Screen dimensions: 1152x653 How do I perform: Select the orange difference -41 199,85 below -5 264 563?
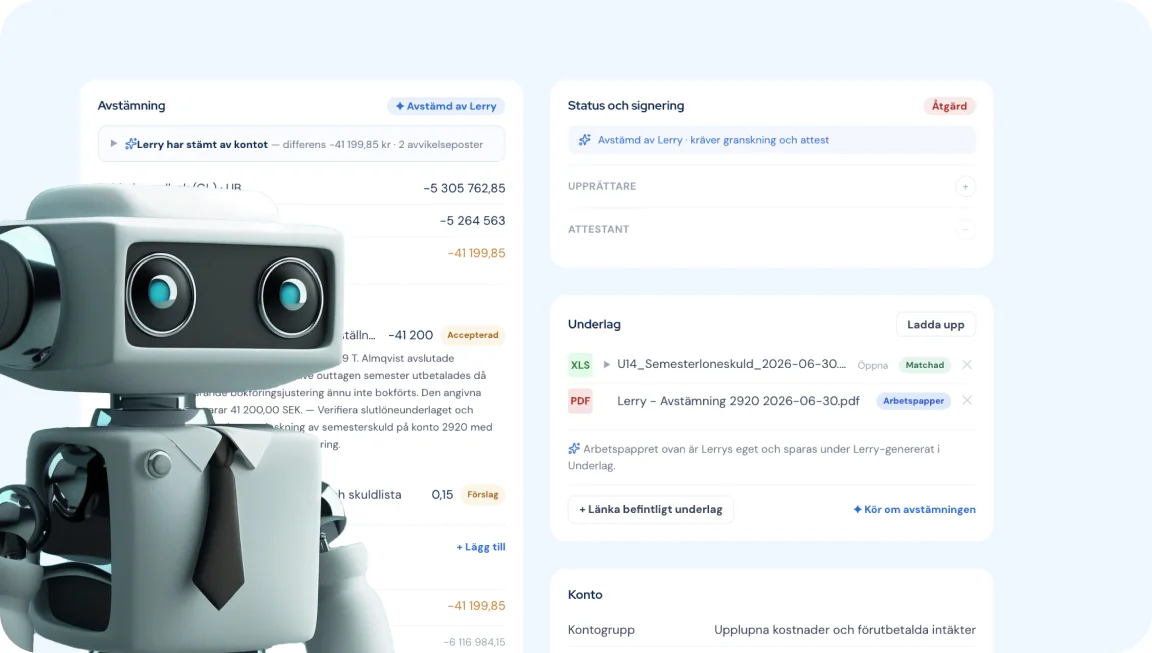pos(476,253)
